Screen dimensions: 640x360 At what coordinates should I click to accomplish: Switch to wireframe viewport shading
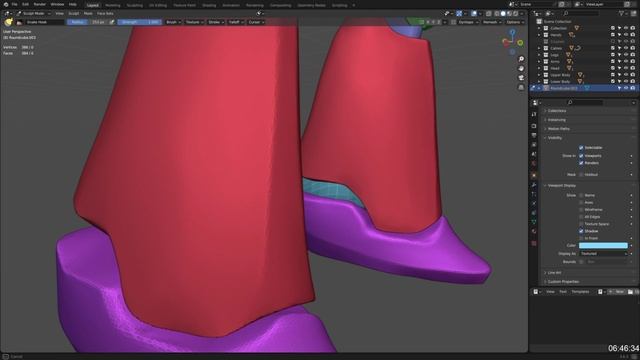(496, 13)
